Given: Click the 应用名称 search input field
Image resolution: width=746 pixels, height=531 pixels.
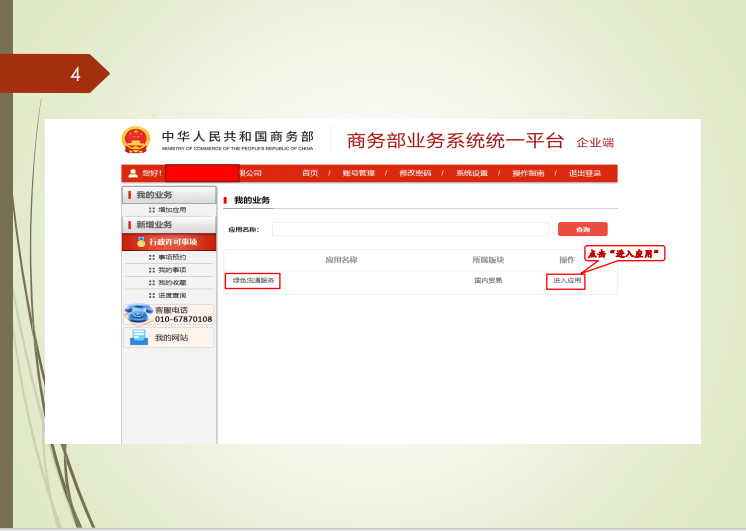Looking at the screenshot, I should [x=410, y=229].
